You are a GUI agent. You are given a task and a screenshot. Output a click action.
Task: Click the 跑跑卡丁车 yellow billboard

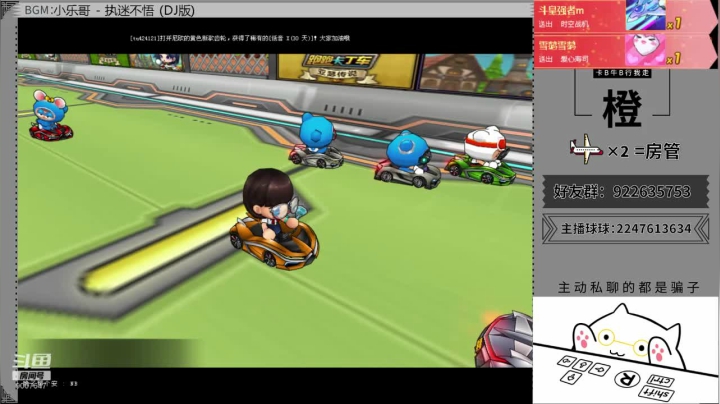point(347,70)
